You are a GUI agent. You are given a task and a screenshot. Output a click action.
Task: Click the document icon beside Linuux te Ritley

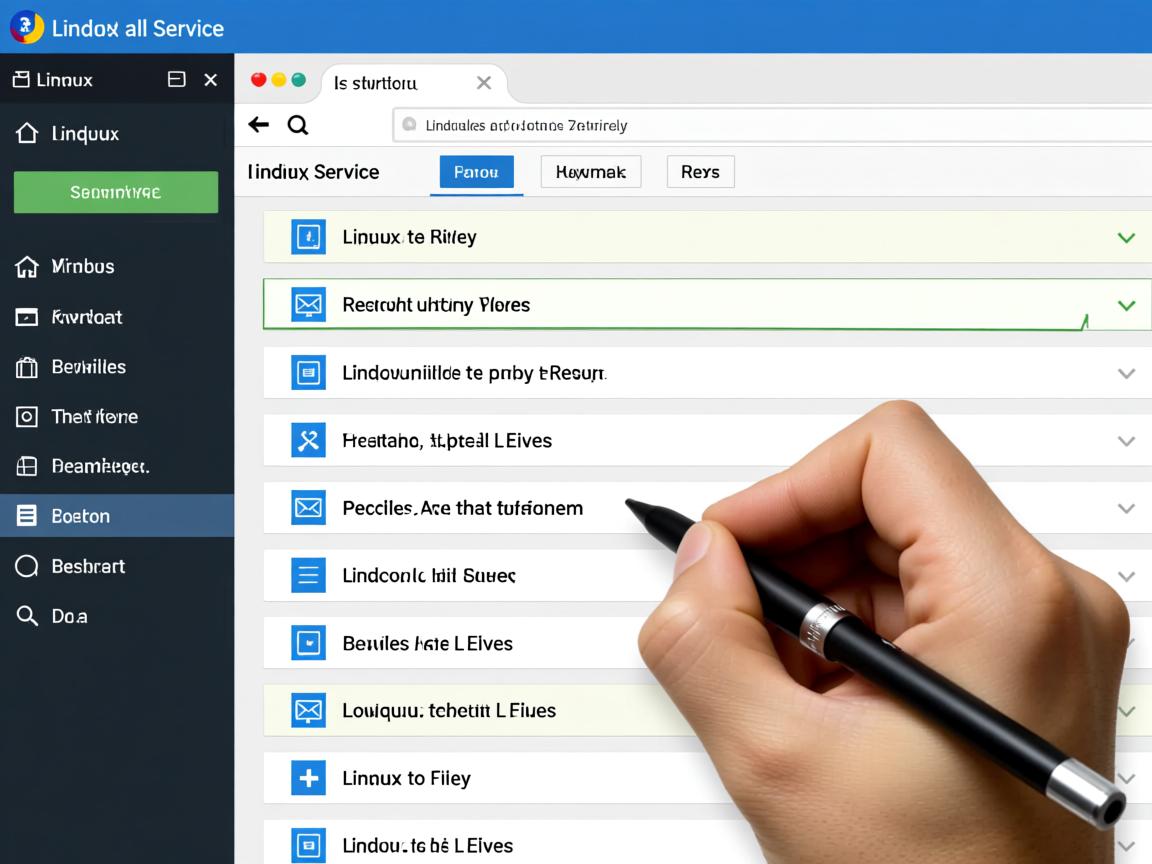(308, 237)
